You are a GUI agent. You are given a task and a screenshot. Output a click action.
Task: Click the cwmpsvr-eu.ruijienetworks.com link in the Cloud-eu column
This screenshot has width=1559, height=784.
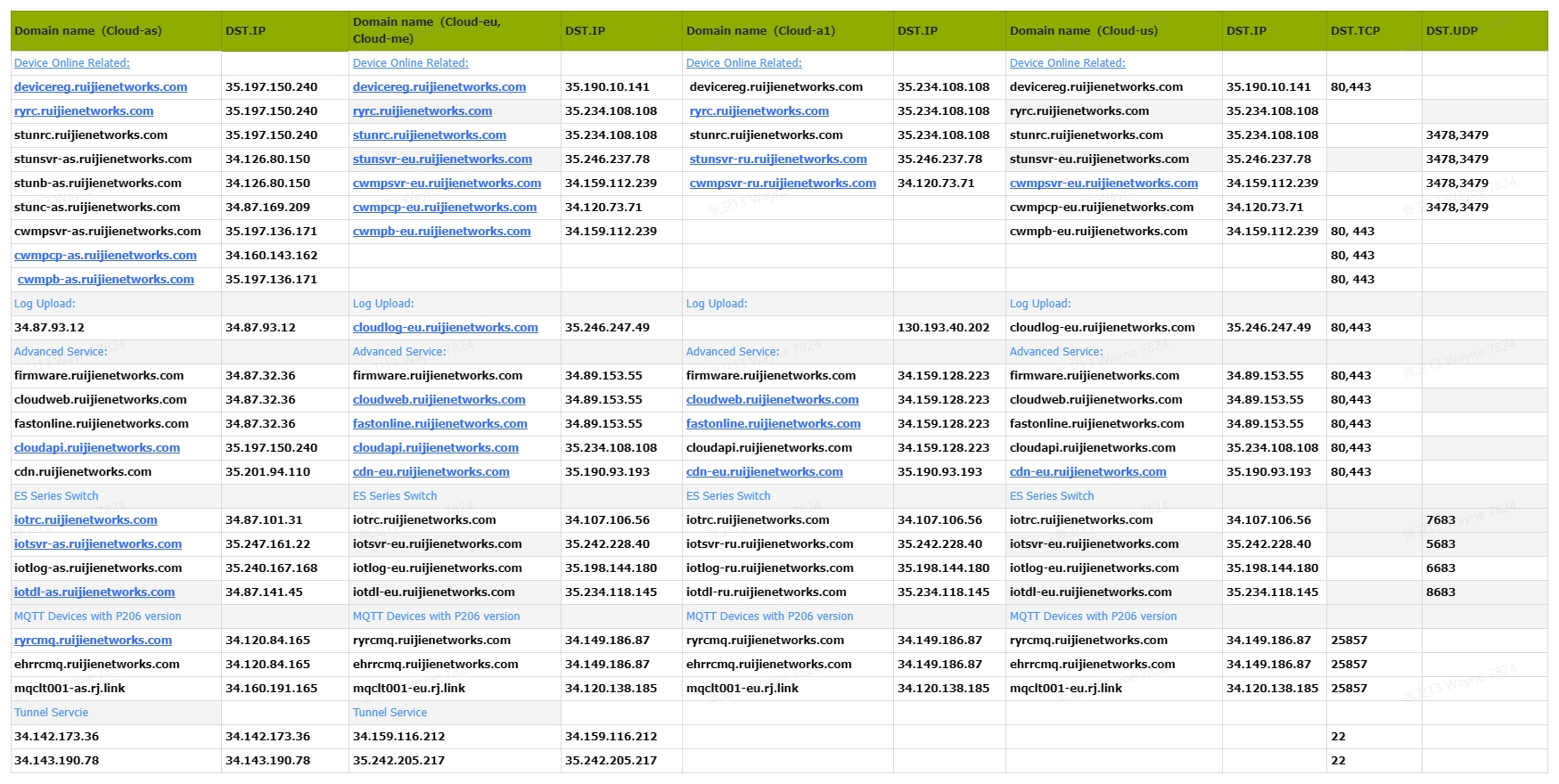coord(447,184)
